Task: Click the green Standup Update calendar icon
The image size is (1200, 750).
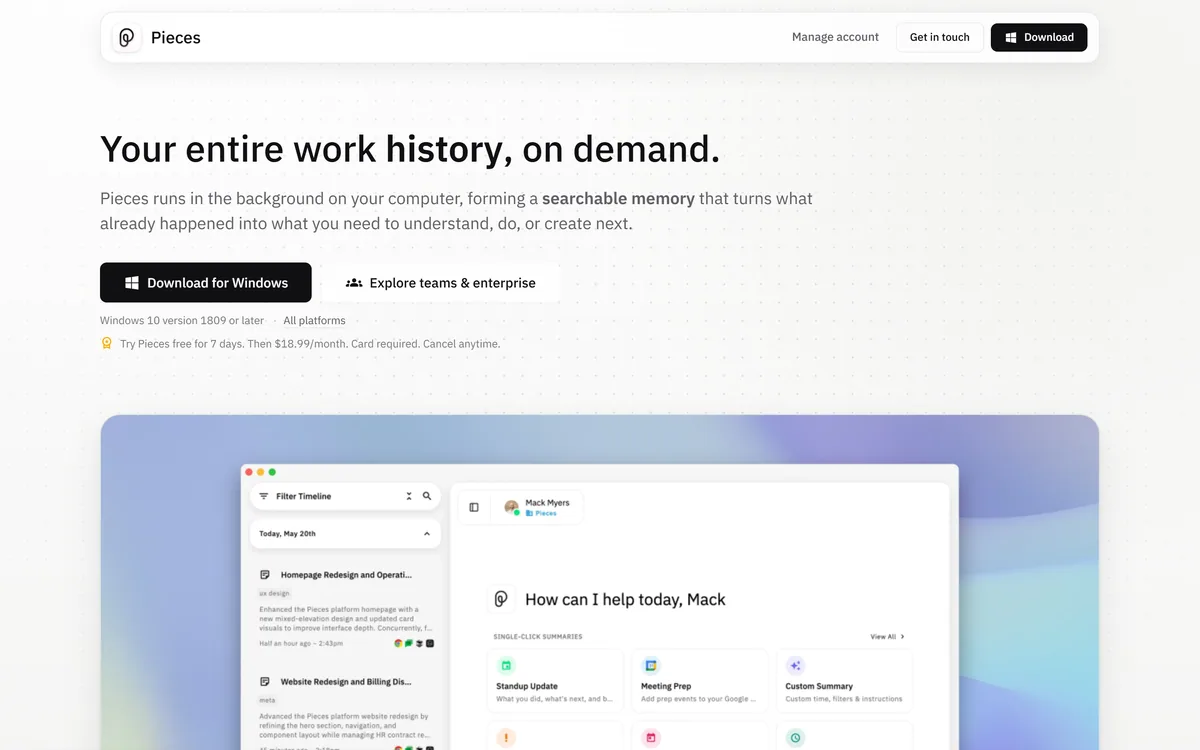Action: [506, 665]
